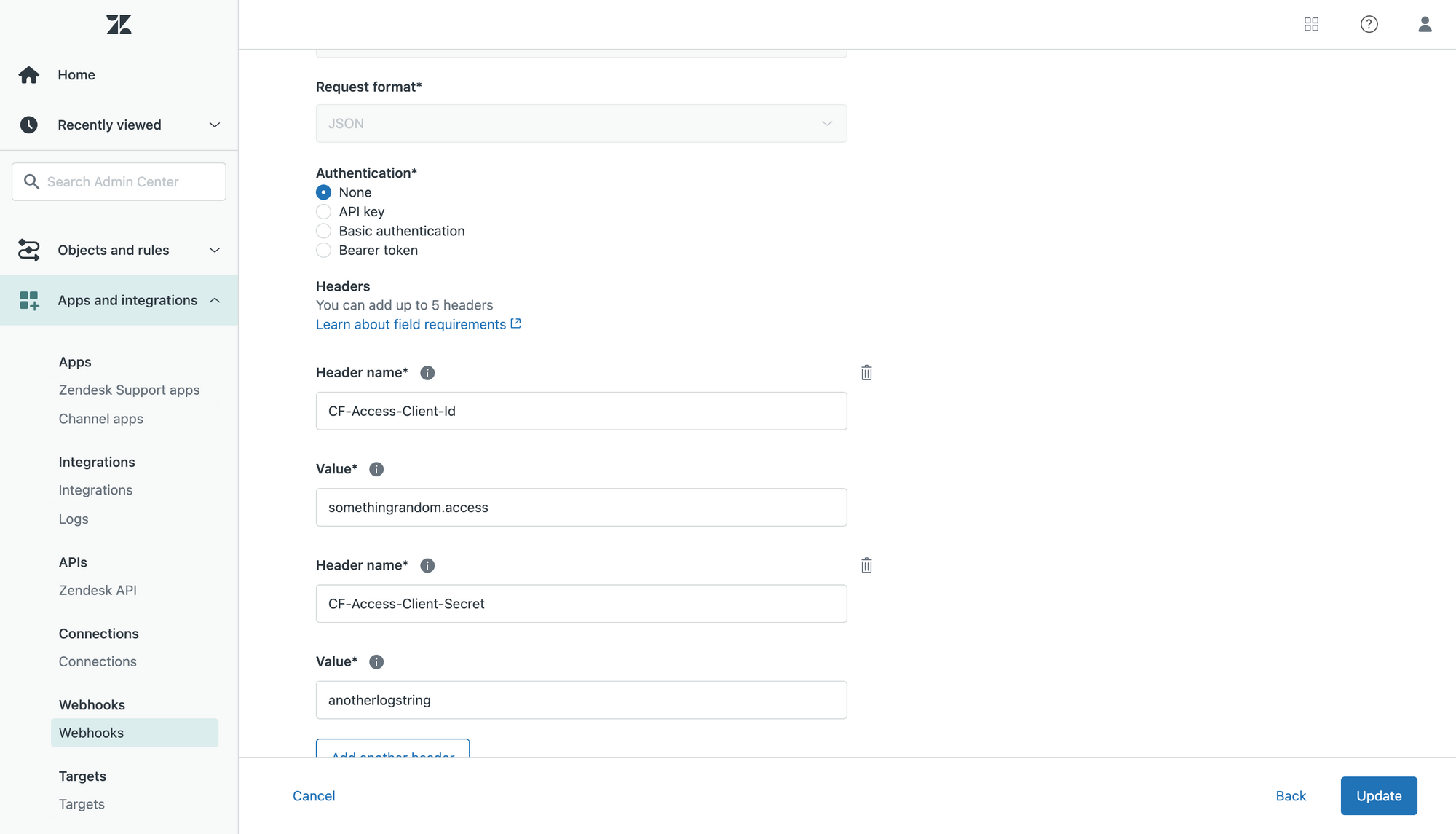Delete the CF-Access-Client-Id header

[x=866, y=372]
